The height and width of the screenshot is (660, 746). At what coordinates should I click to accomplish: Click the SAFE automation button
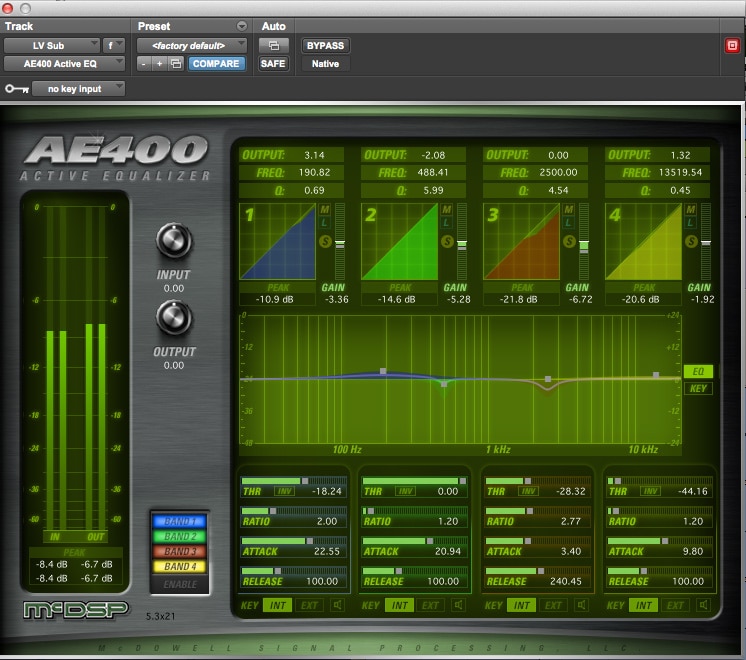(273, 63)
